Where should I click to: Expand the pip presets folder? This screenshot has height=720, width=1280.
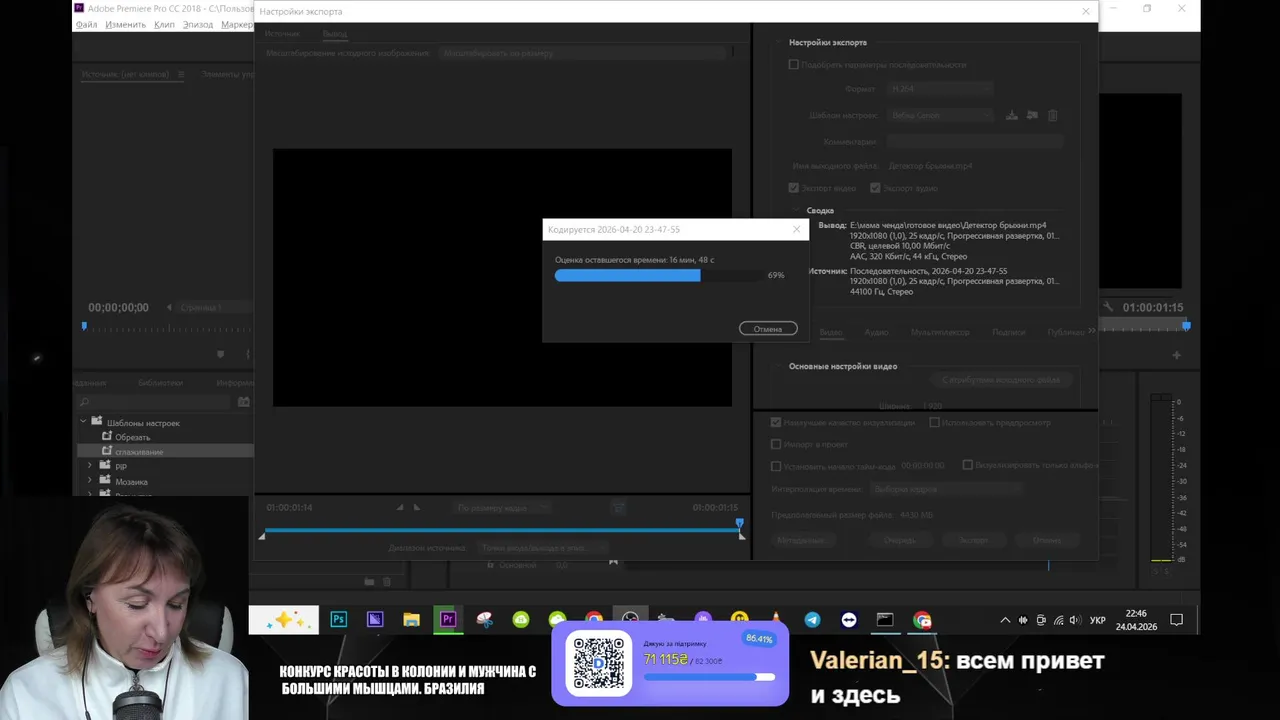(90, 466)
